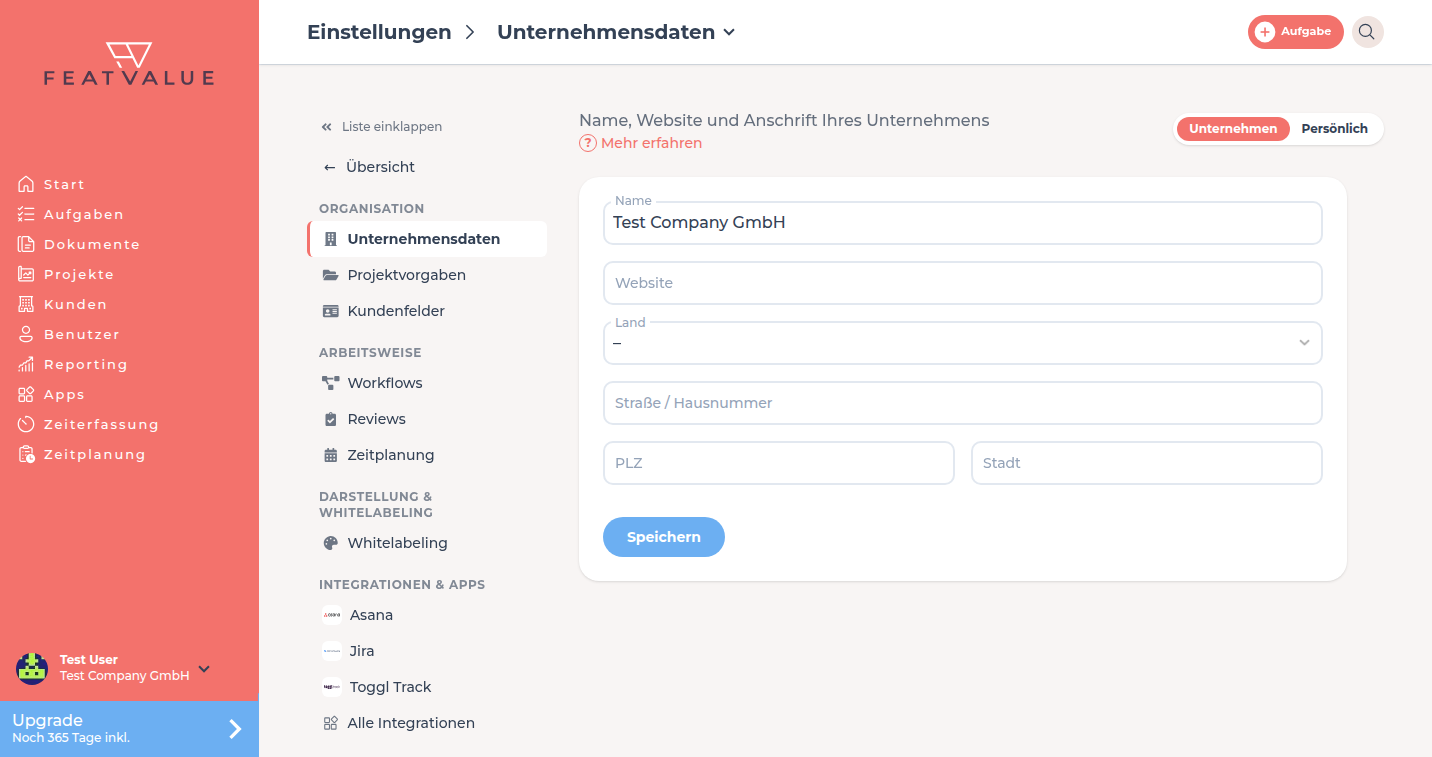
Task: Open Alle Integrationen in settings list
Action: (427, 723)
